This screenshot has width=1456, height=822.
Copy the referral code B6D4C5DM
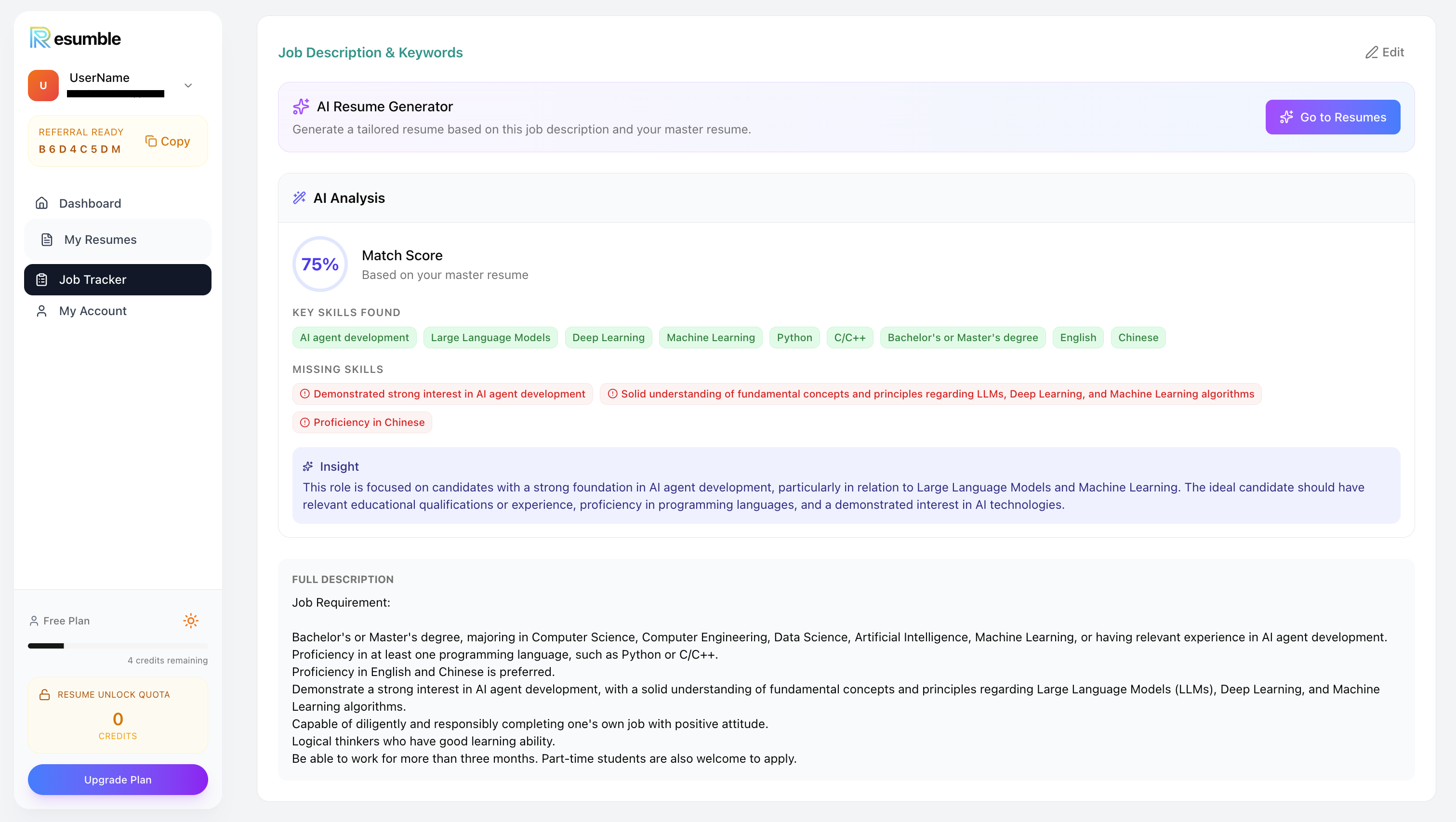(167, 141)
